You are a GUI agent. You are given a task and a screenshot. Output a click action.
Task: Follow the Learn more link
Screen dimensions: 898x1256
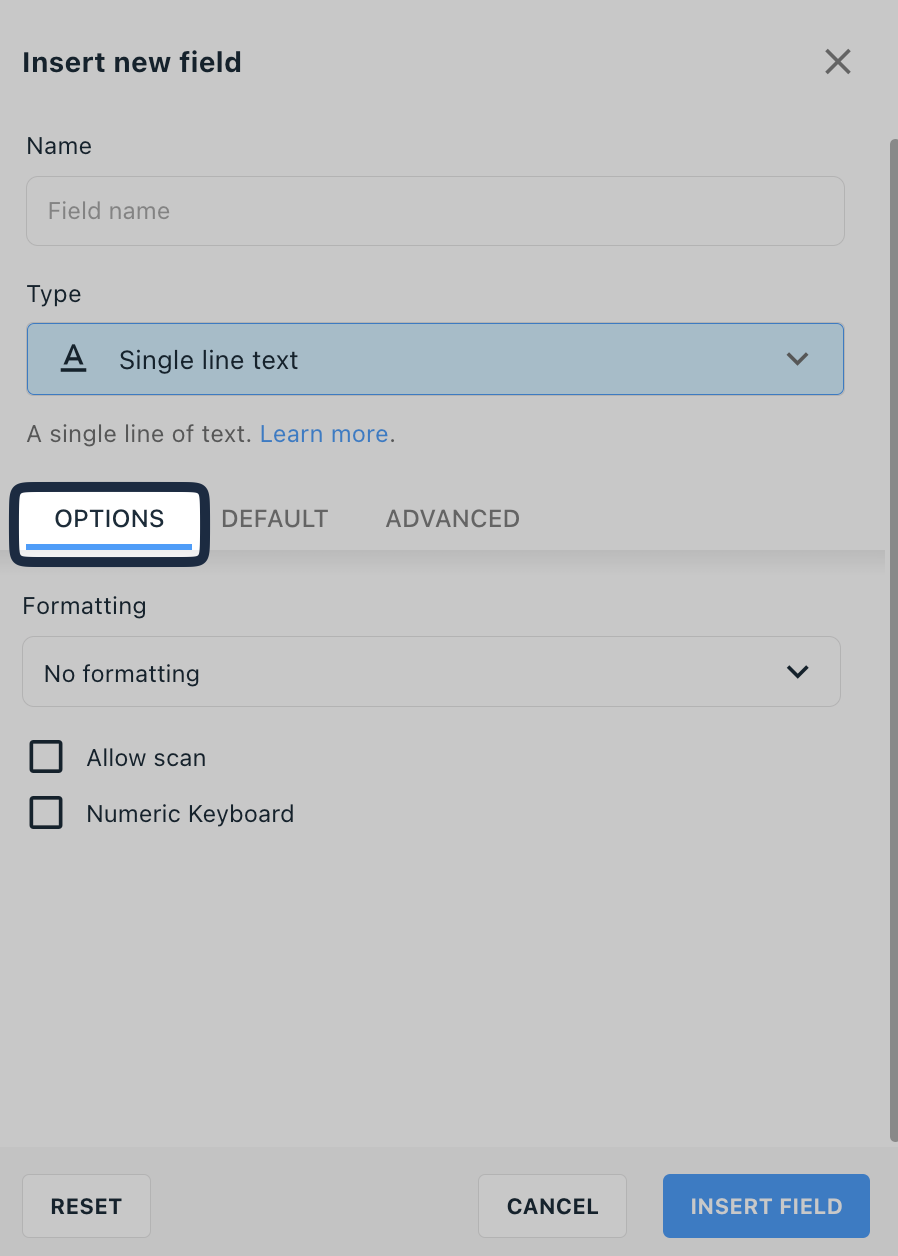tap(324, 434)
